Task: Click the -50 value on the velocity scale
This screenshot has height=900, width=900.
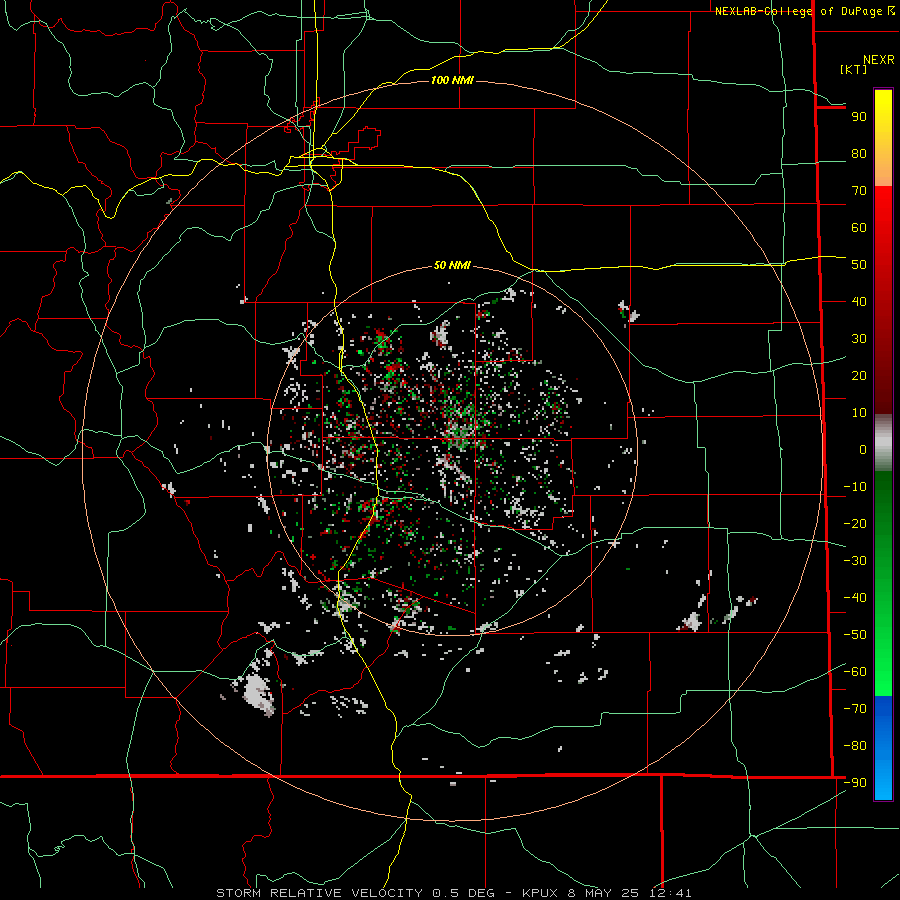Action: point(855,635)
